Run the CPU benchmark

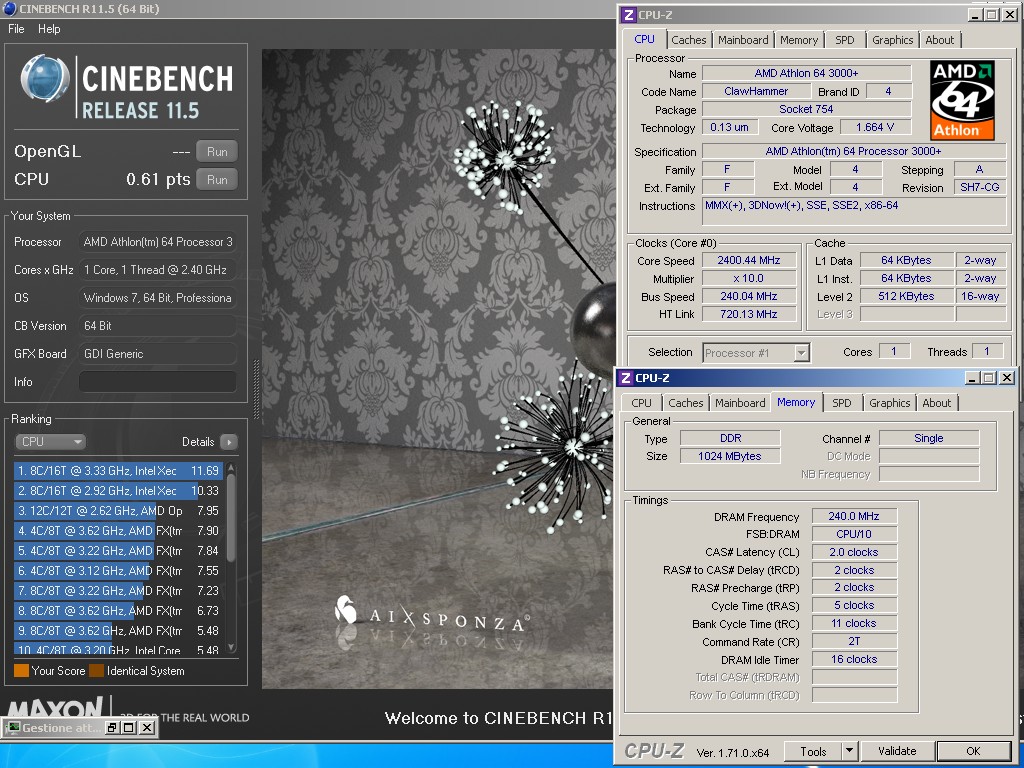tap(217, 179)
